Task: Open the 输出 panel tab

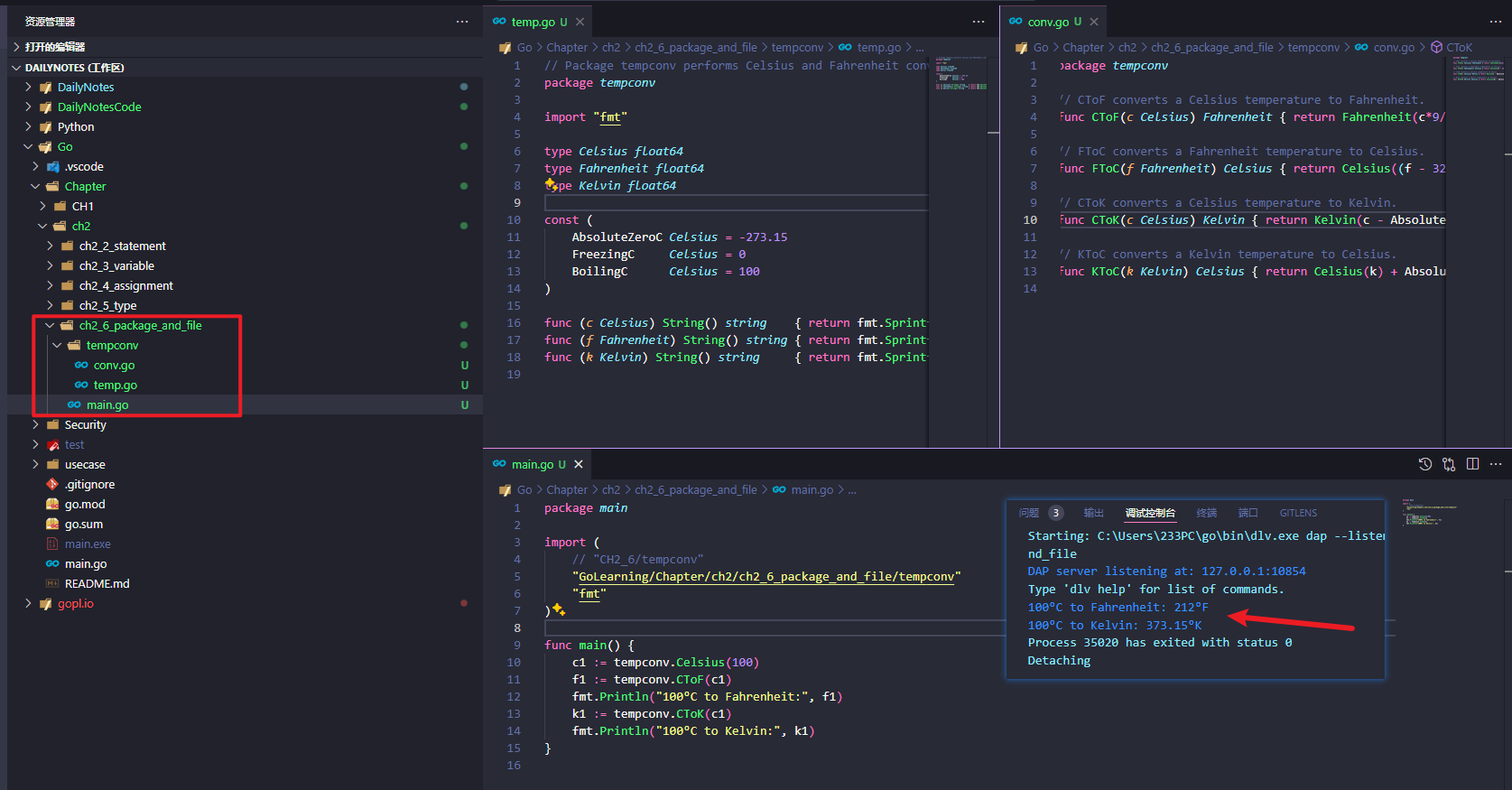Action: pos(1094,513)
